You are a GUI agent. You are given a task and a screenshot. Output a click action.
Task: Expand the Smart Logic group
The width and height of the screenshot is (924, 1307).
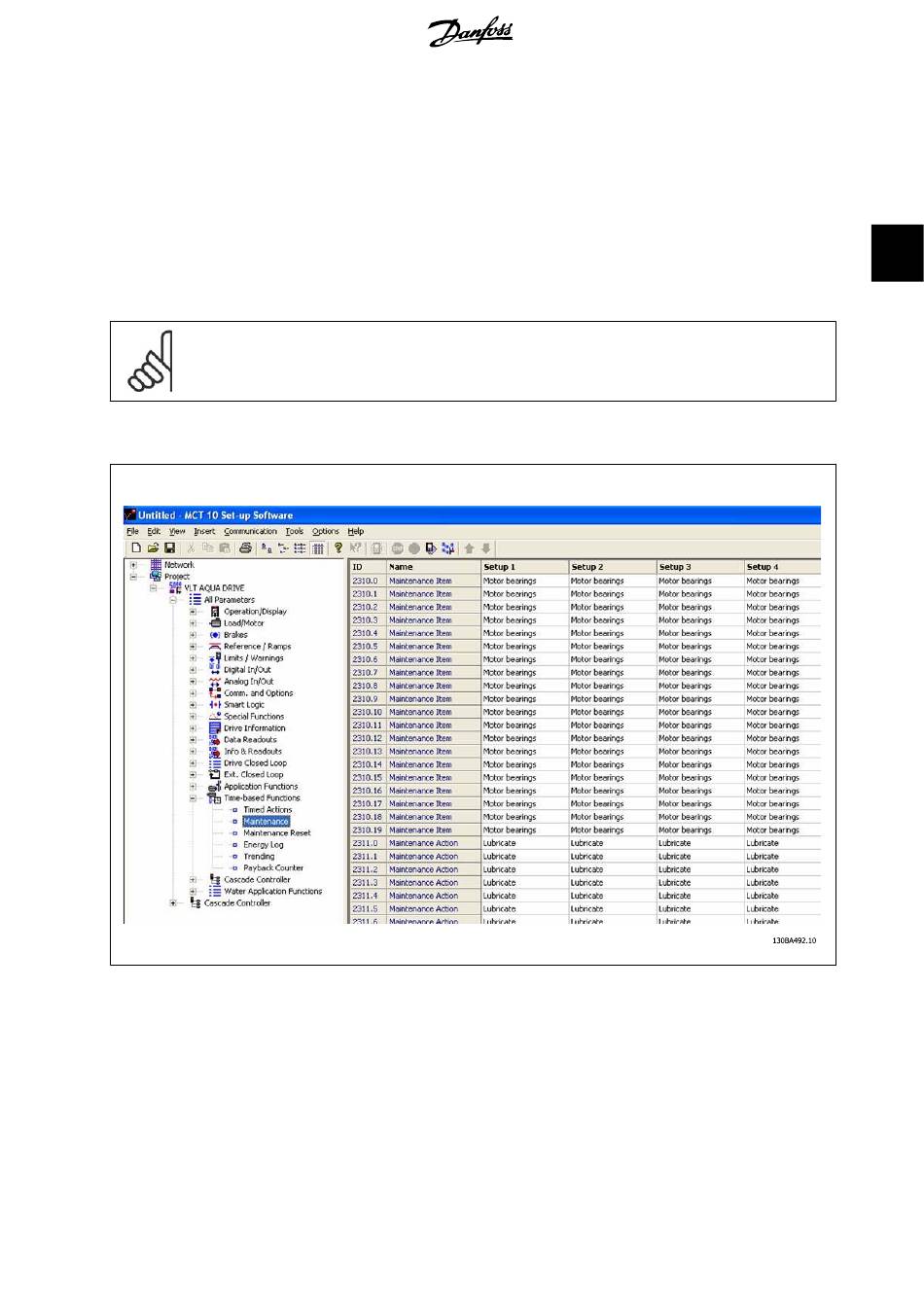pyautogui.click(x=193, y=705)
